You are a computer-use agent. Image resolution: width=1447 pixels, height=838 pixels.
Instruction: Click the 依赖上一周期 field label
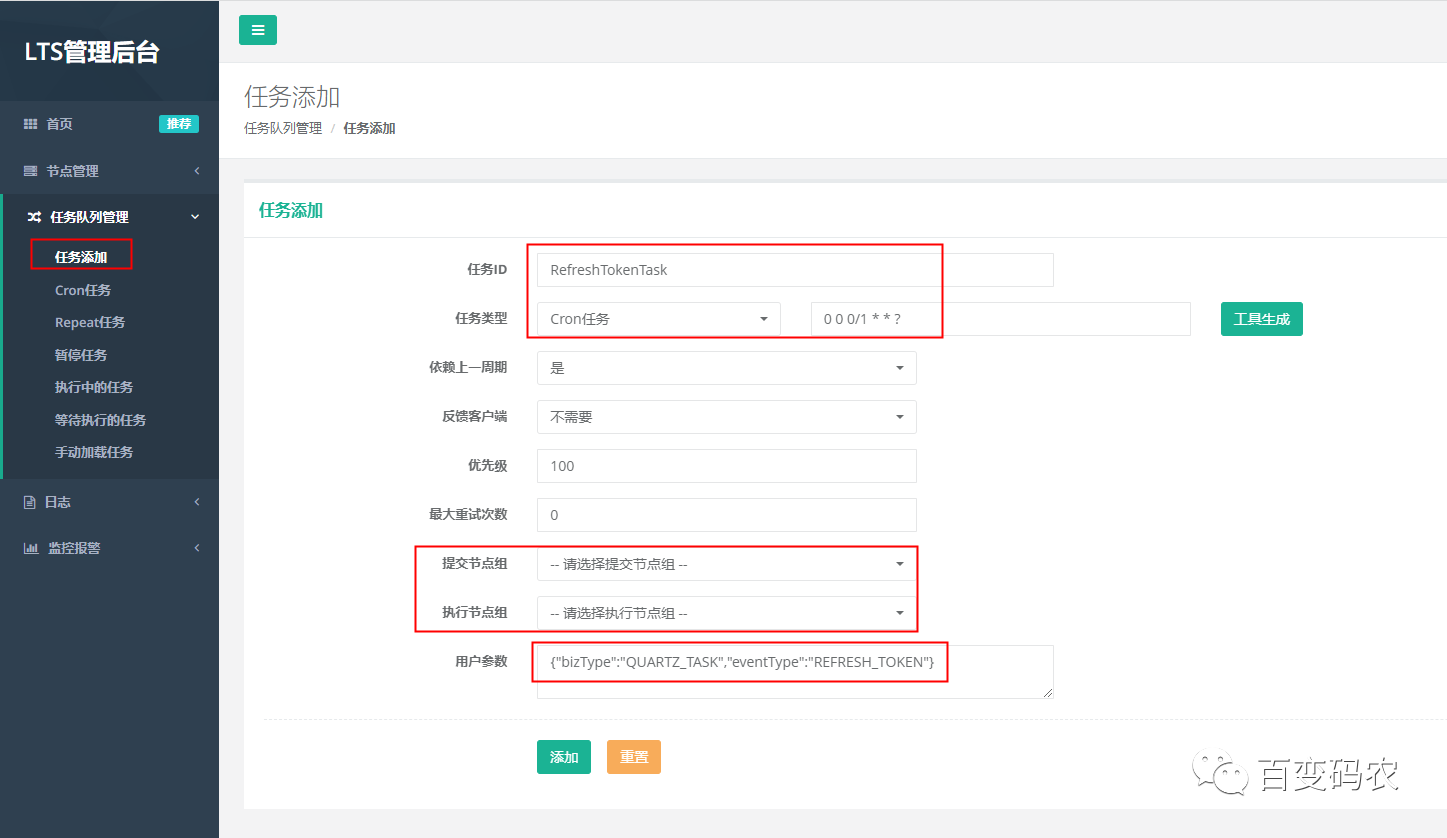468,367
